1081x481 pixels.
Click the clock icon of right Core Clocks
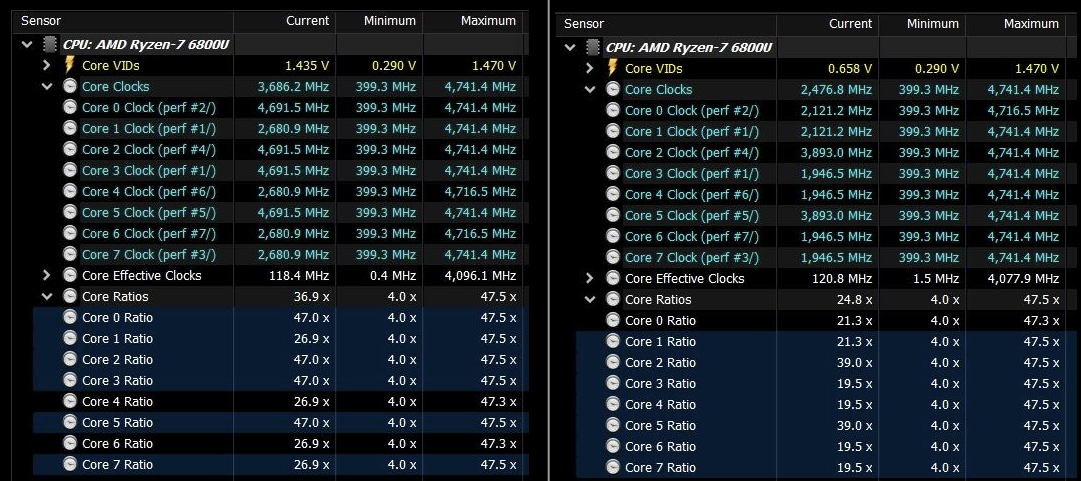tap(613, 90)
